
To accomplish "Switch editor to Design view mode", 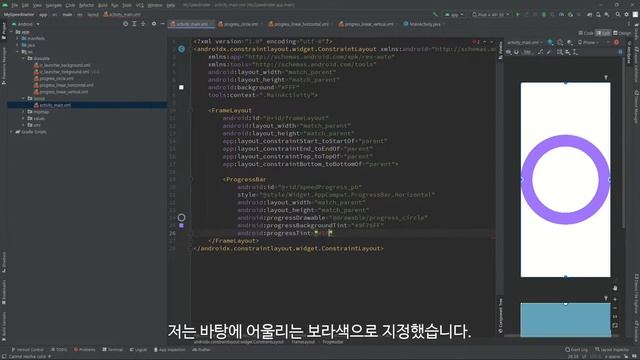I will [x=622, y=33].
